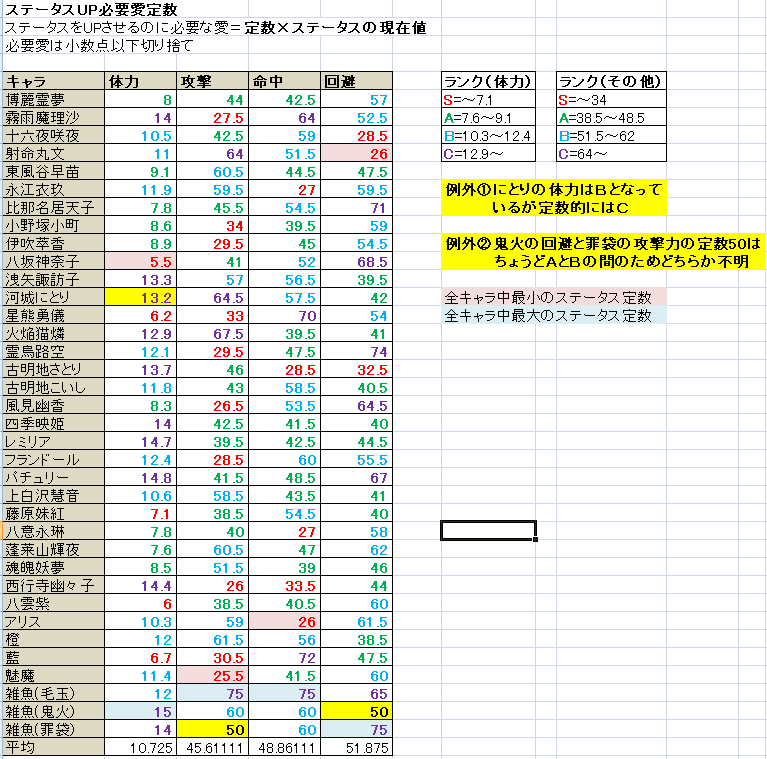Click the 雑魚(毛玉) character name cell
The height and width of the screenshot is (759, 767).
[53, 692]
